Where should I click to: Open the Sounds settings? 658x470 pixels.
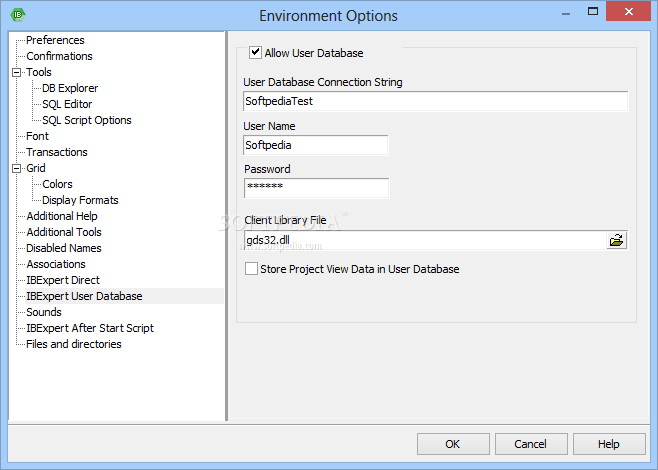[x=44, y=312]
